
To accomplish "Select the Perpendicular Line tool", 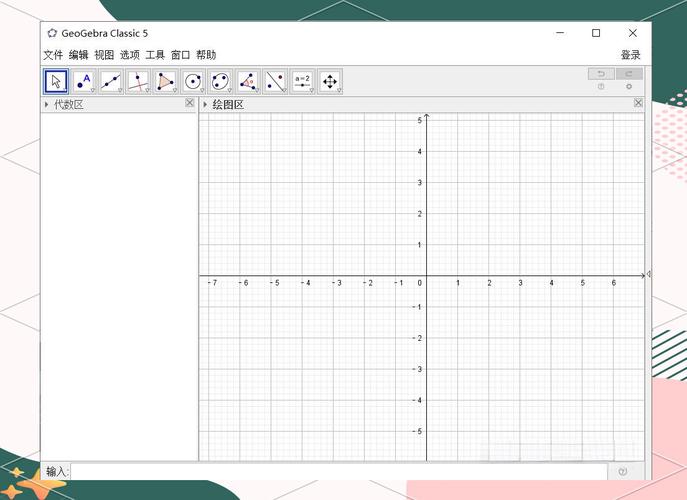I will coord(138,81).
